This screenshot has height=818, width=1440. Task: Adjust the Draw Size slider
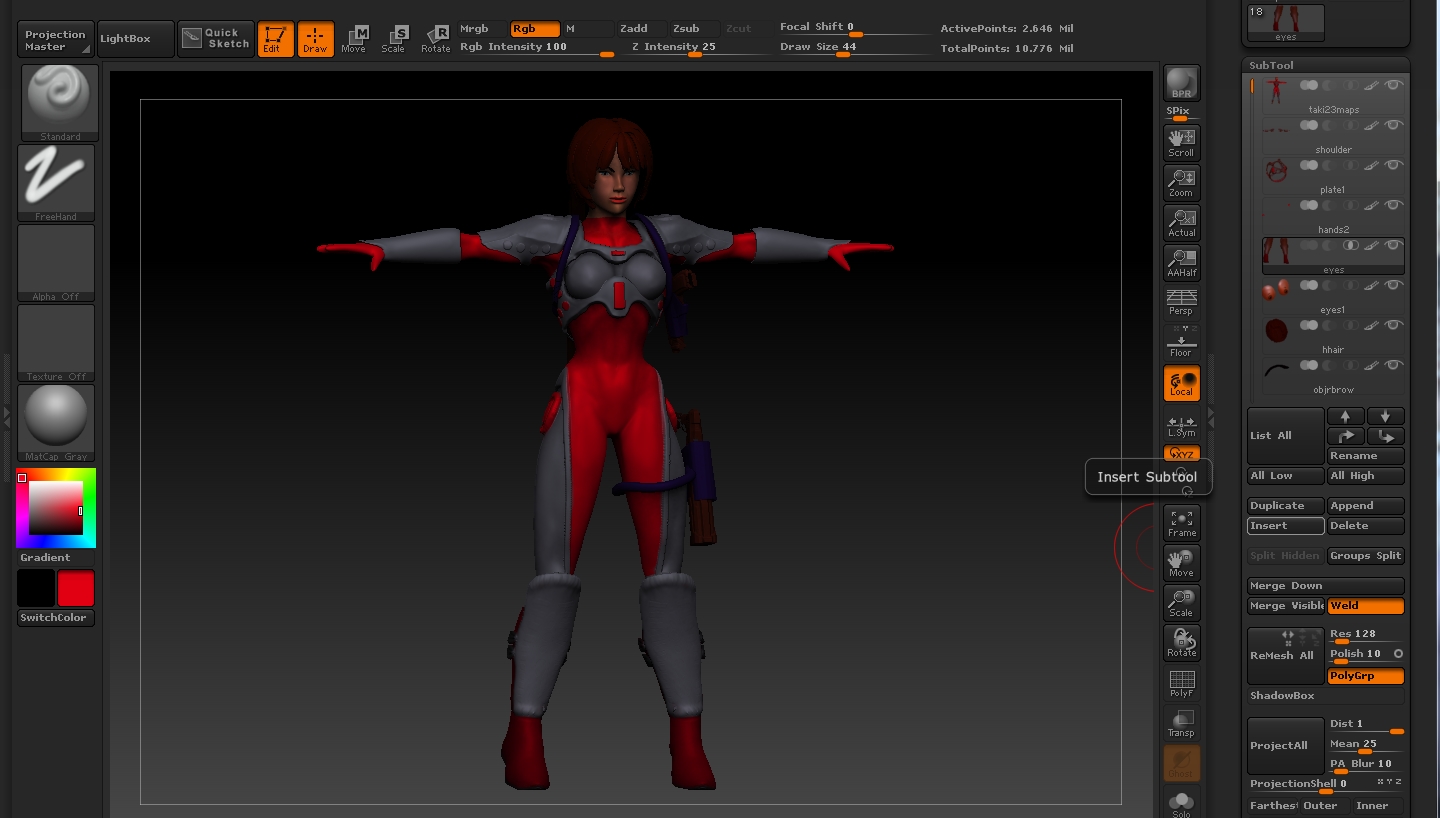[x=853, y=48]
